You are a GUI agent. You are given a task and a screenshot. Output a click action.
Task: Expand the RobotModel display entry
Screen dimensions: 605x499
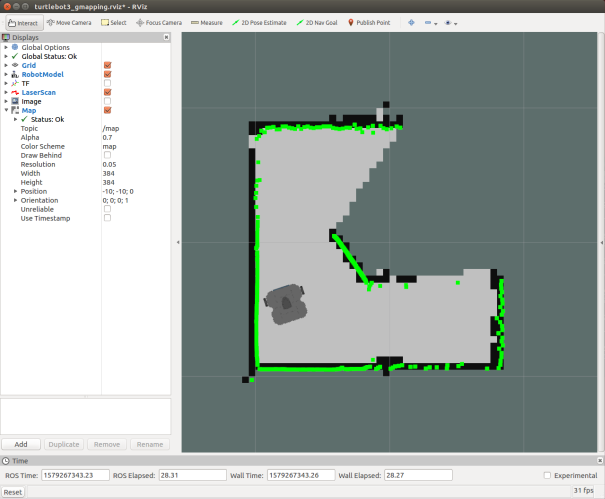tap(5, 74)
